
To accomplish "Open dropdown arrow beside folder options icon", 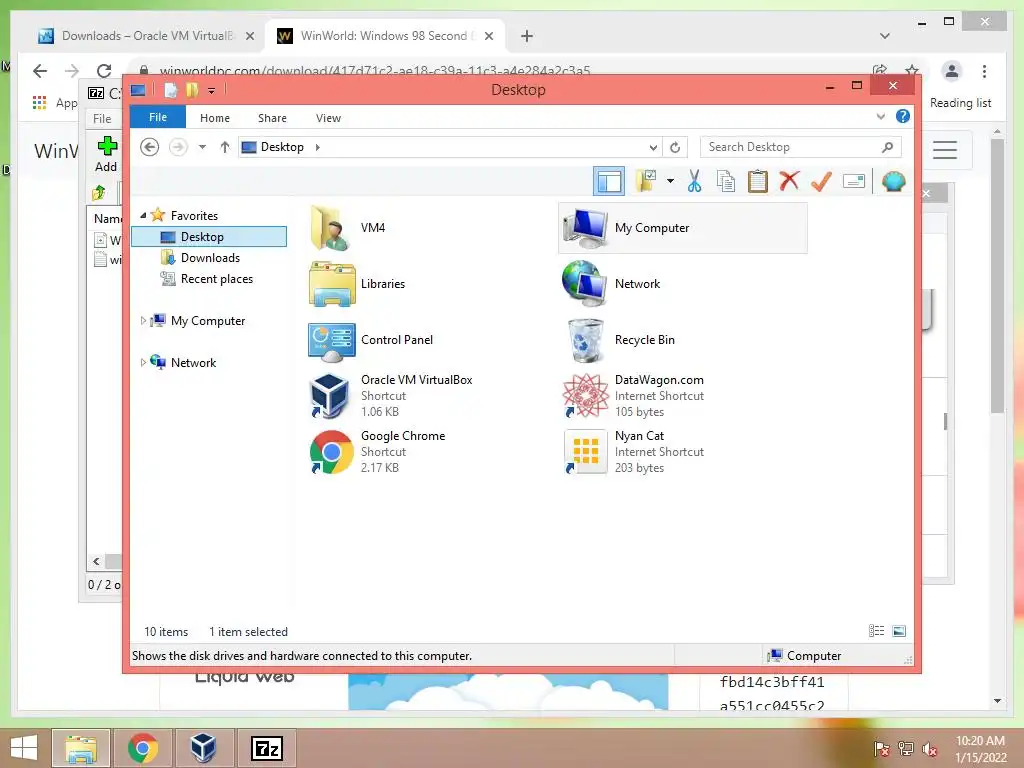I will 670,181.
